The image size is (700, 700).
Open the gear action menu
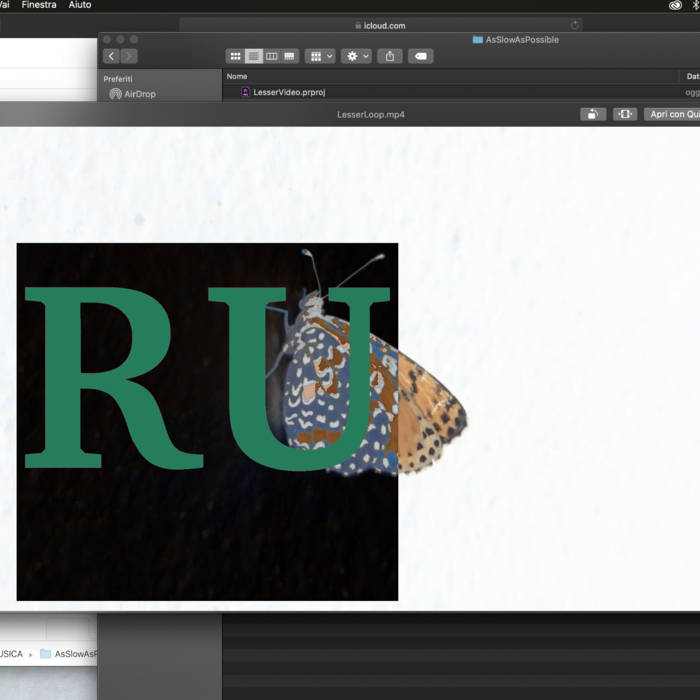[x=356, y=56]
